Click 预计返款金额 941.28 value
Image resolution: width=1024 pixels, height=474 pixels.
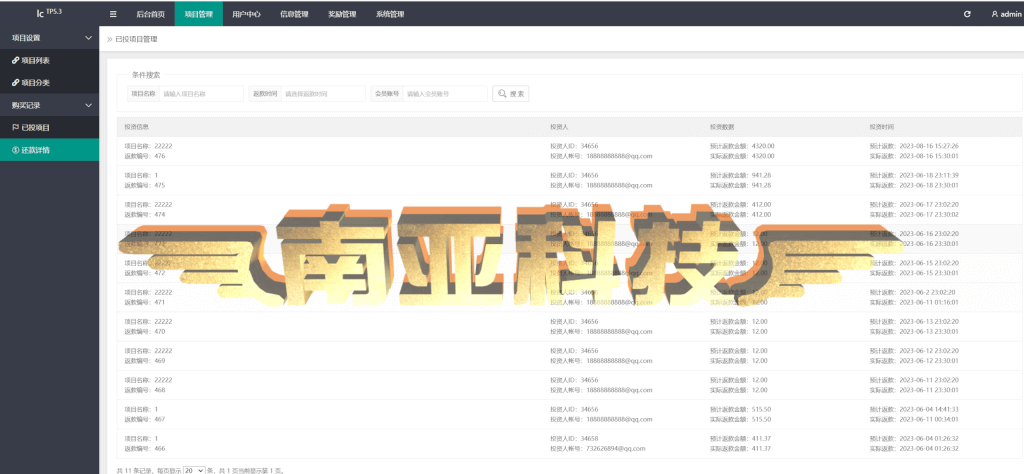[761, 175]
